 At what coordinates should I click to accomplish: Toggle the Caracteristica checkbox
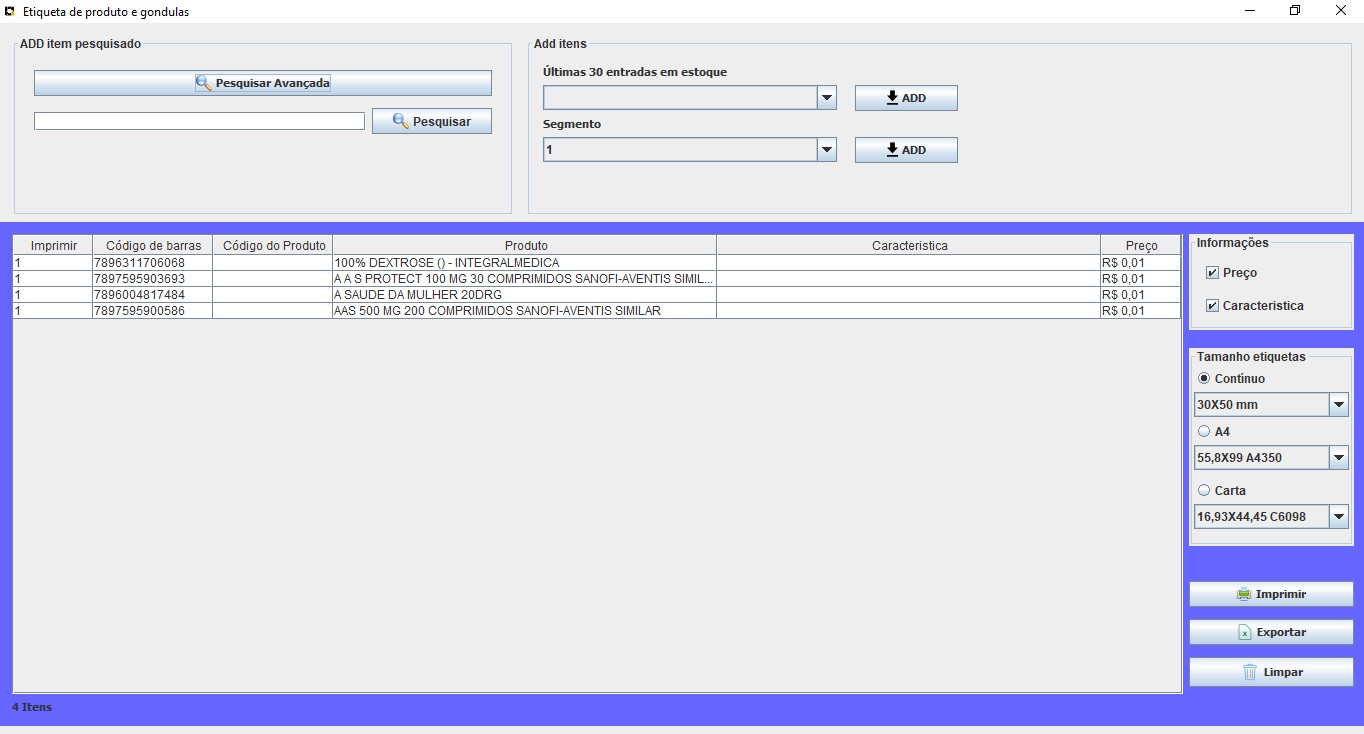pos(1212,306)
